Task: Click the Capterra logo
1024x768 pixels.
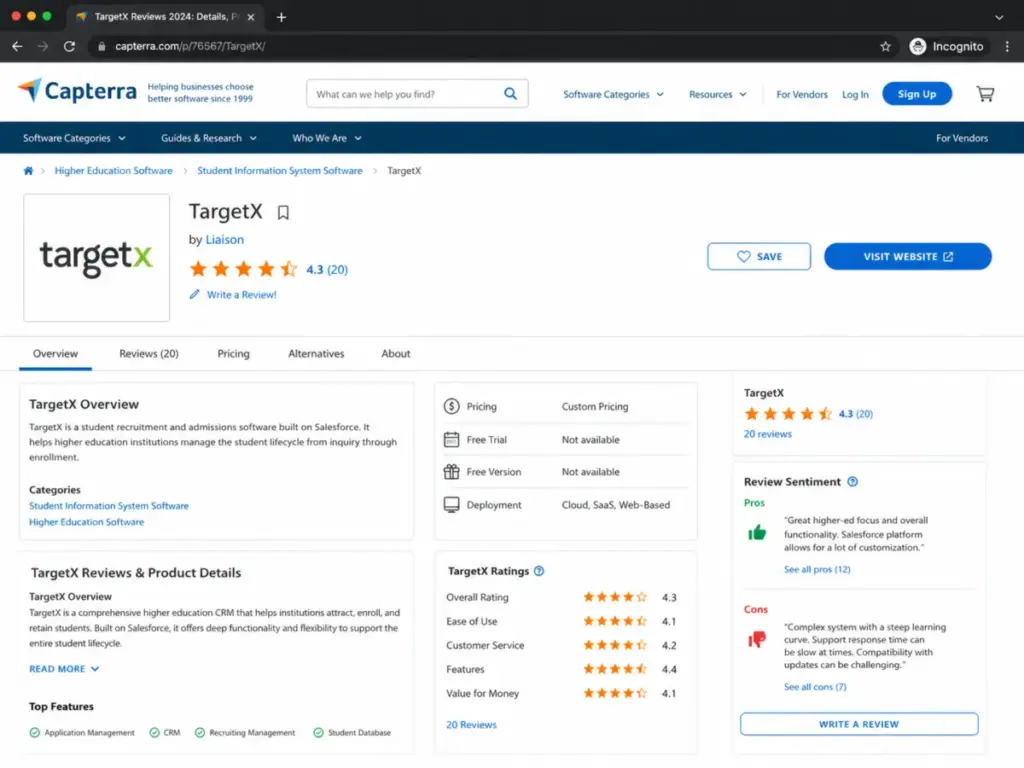Action: pos(77,91)
